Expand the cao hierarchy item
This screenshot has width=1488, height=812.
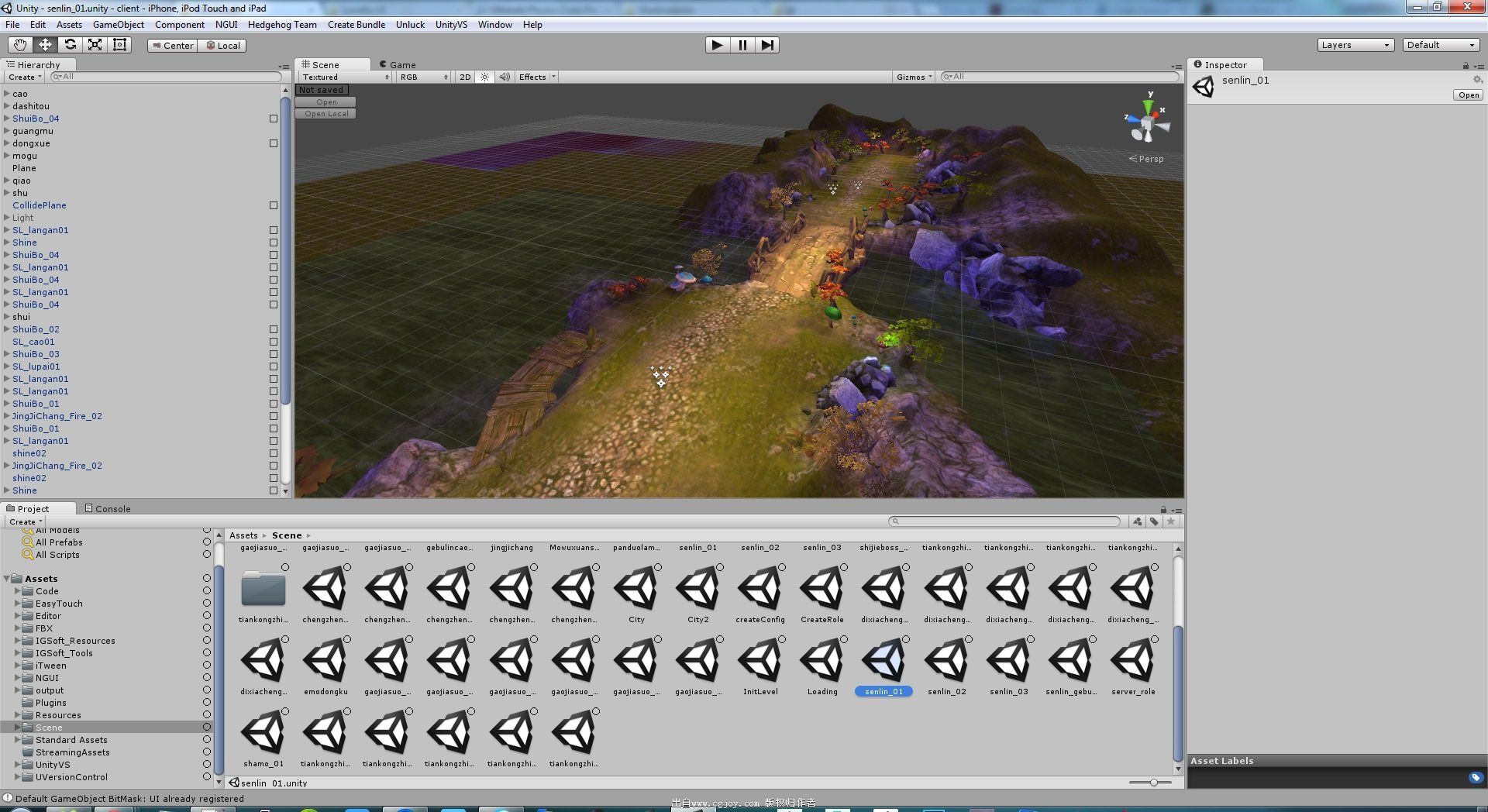[7, 94]
